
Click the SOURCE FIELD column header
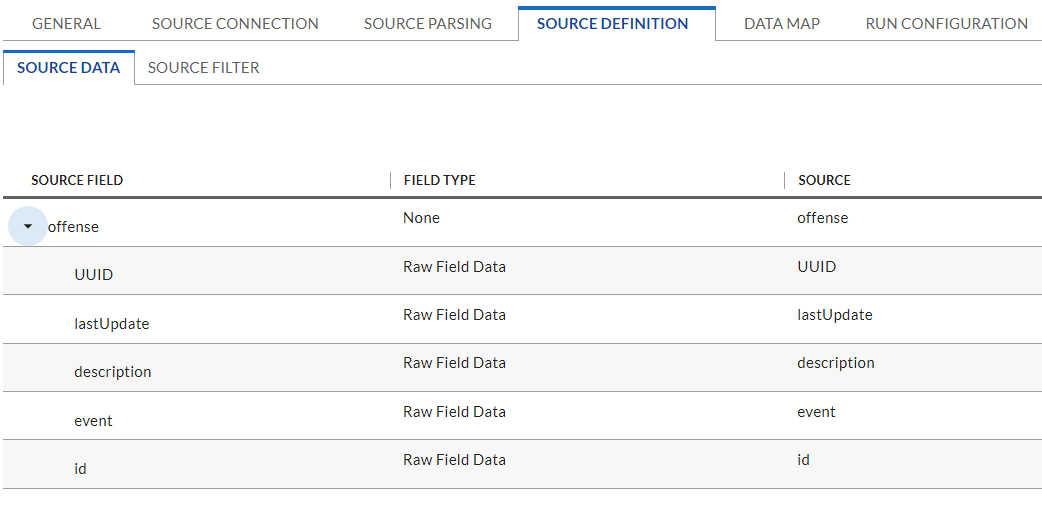click(x=77, y=180)
